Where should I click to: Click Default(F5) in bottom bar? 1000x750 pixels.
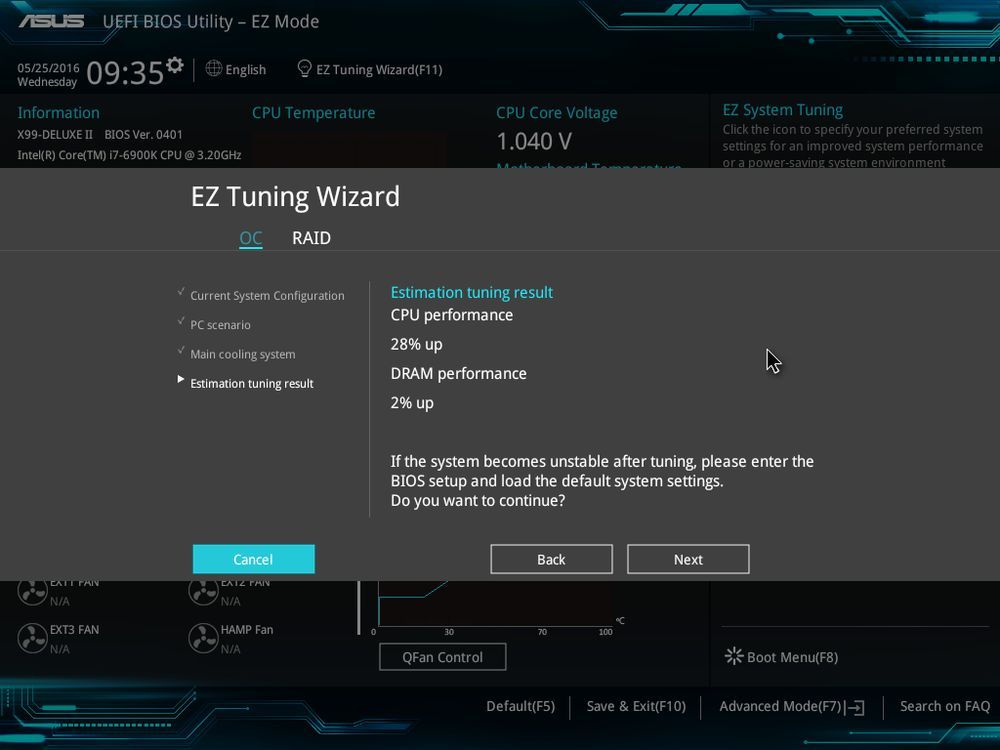click(x=520, y=707)
